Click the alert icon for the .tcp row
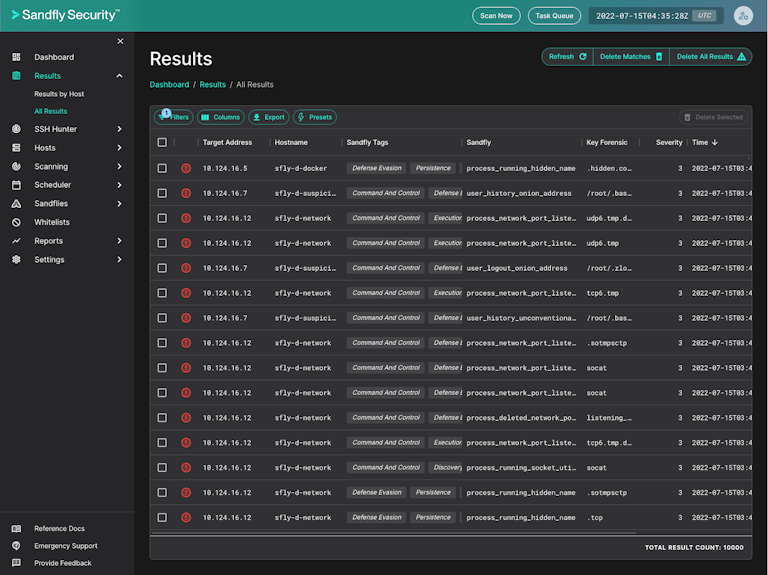Viewport: 768px width, 575px height. pos(186,517)
